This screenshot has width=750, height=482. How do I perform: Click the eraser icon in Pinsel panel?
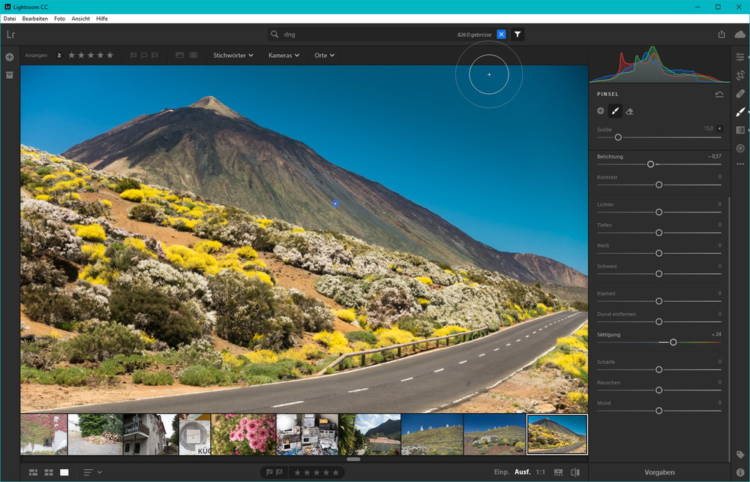(630, 111)
